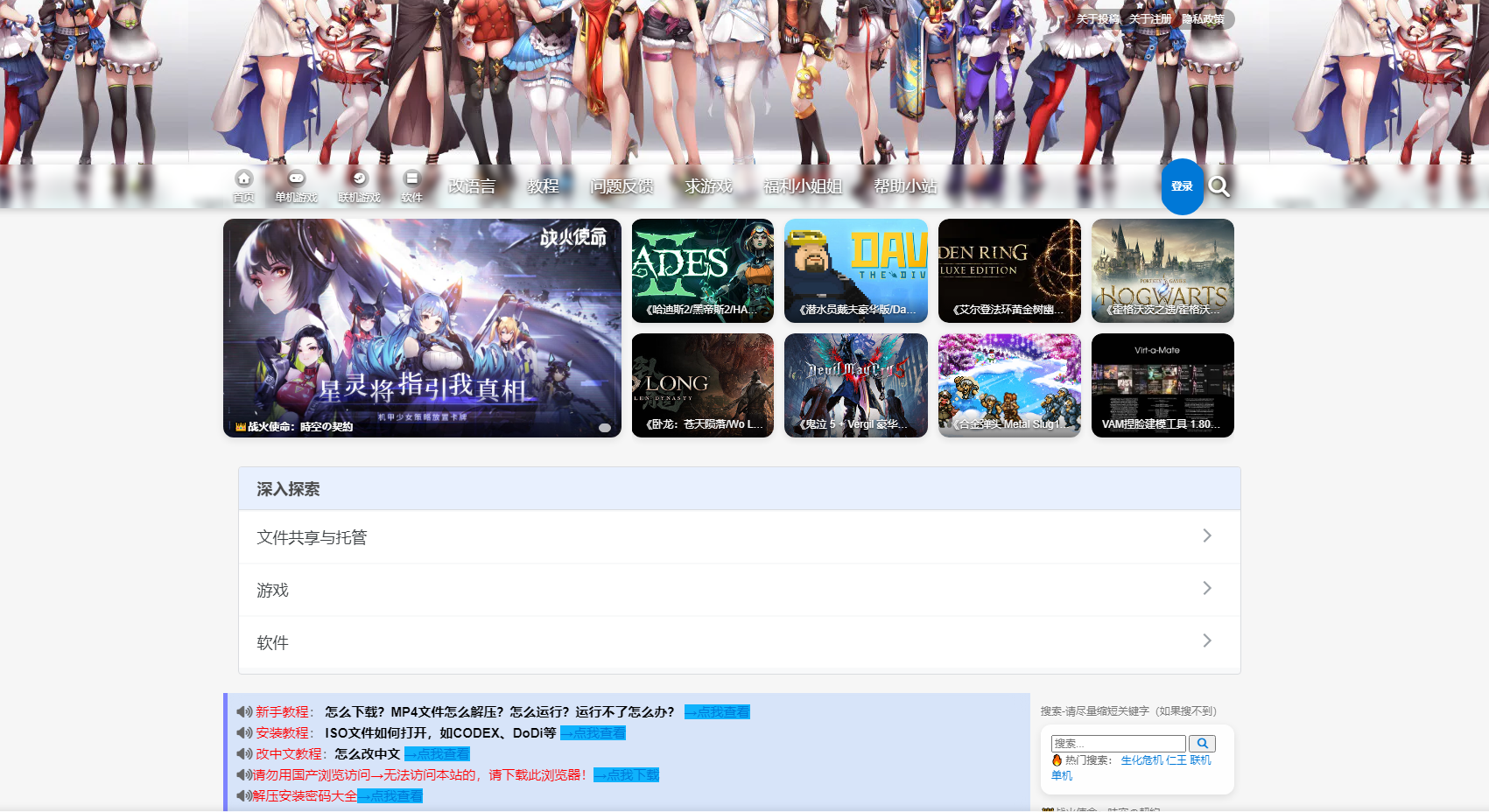Open the Hogwarts Legacy game thumbnail
The width and height of the screenshot is (1489, 812).
click(1162, 270)
